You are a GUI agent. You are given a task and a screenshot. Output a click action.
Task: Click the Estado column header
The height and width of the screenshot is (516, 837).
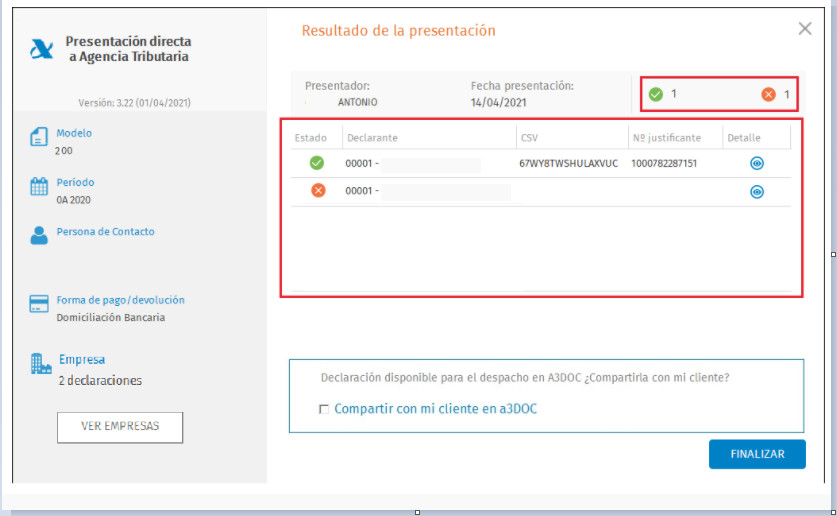(x=311, y=138)
